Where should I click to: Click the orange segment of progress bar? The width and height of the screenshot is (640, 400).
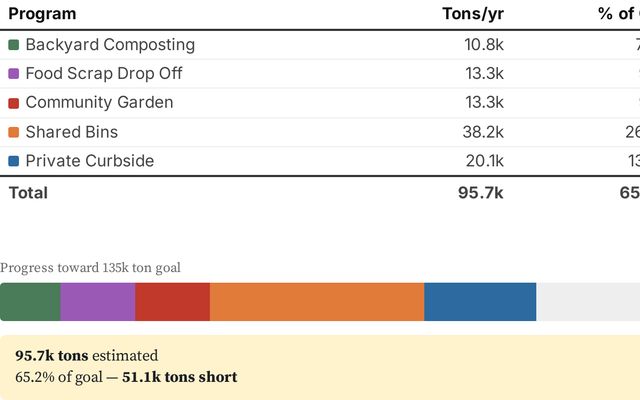click(317, 302)
